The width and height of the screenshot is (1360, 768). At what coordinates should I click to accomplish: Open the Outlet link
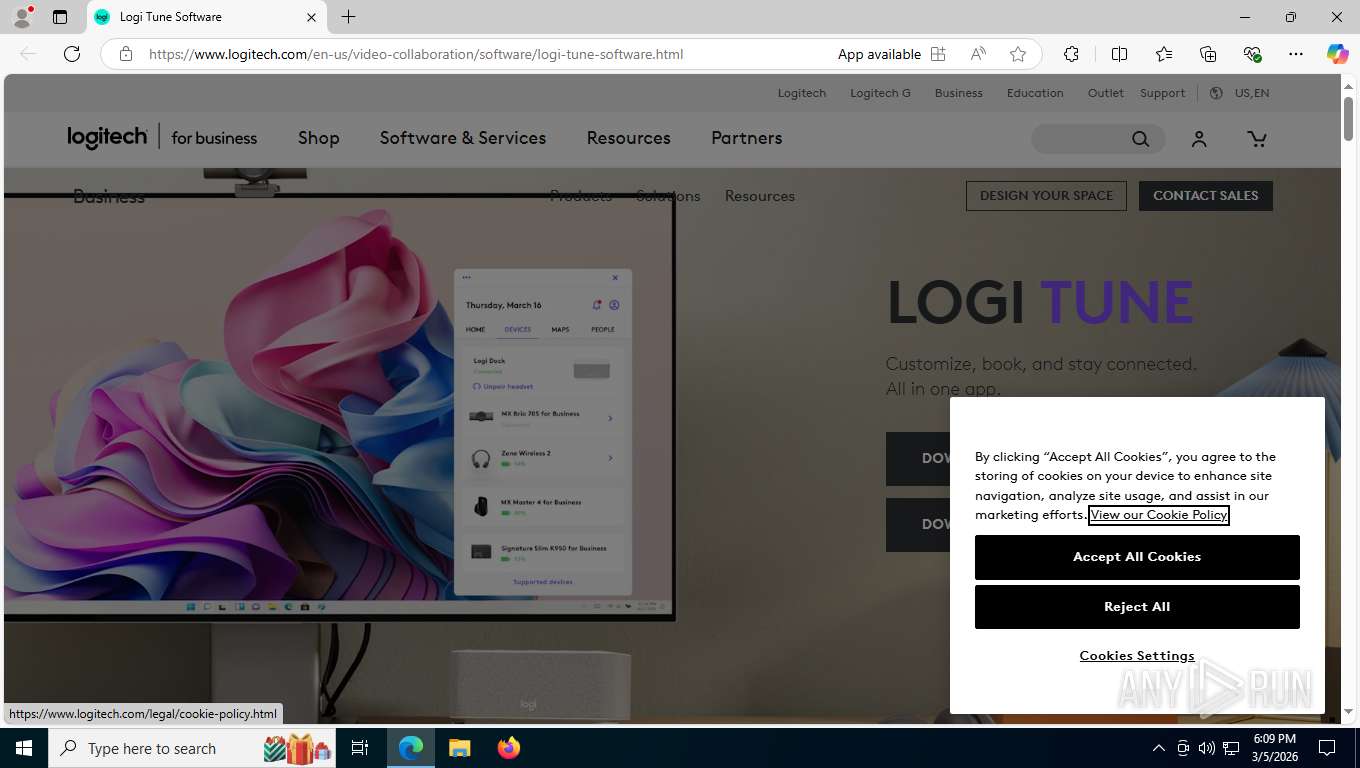point(1106,93)
